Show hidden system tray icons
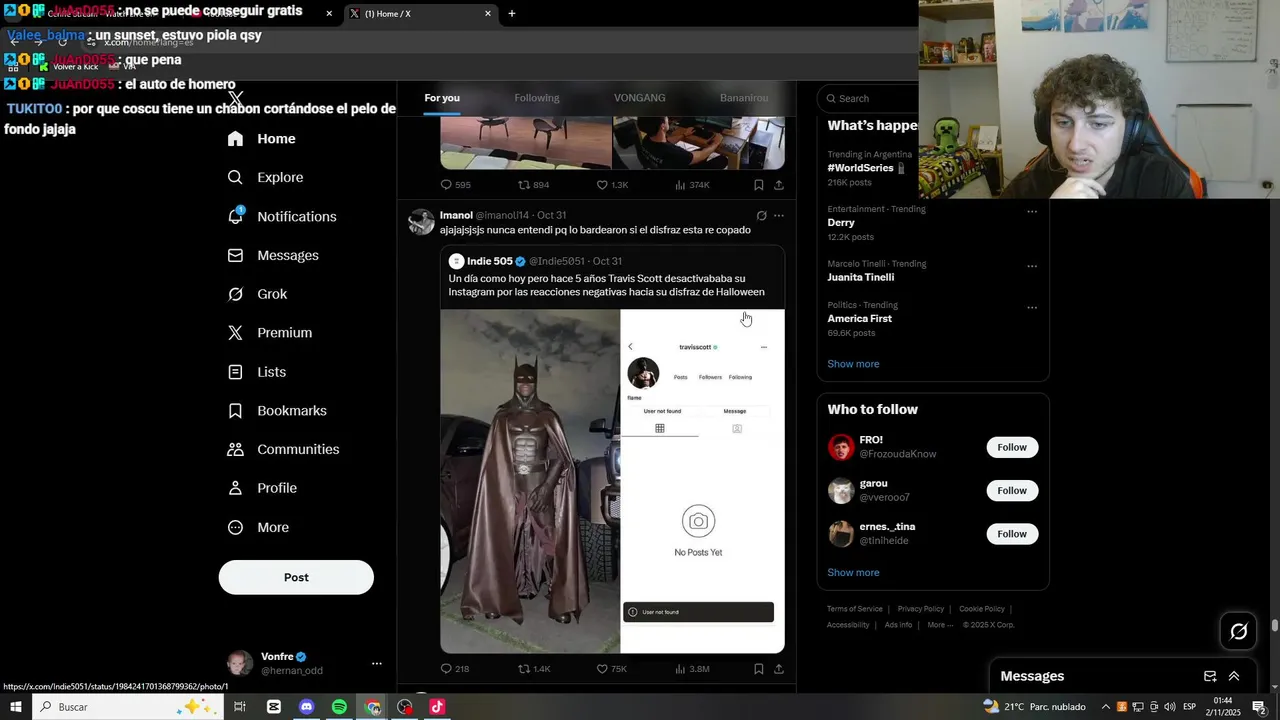Screen dimensions: 1280x720 (1105, 707)
